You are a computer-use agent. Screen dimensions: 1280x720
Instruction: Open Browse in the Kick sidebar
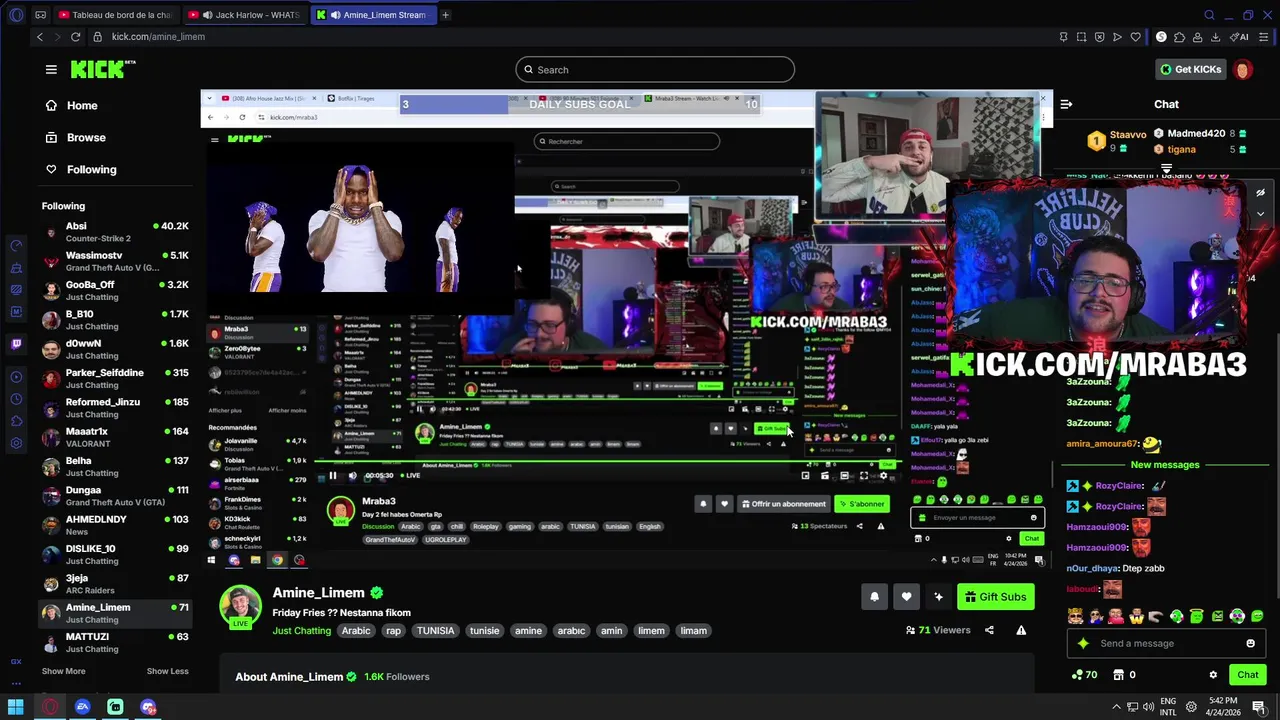coord(86,137)
